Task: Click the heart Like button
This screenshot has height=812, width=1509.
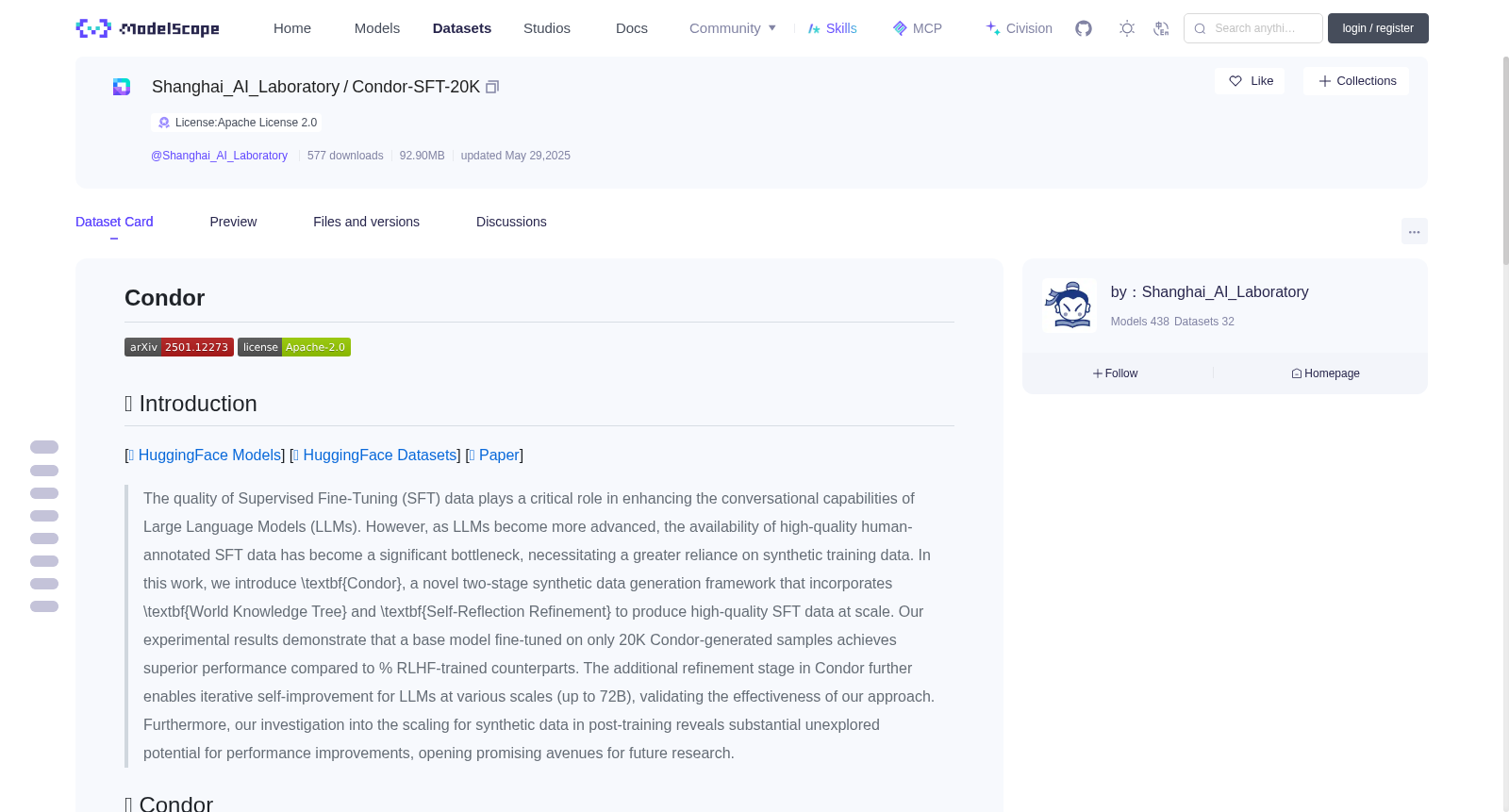Action: 1250,81
